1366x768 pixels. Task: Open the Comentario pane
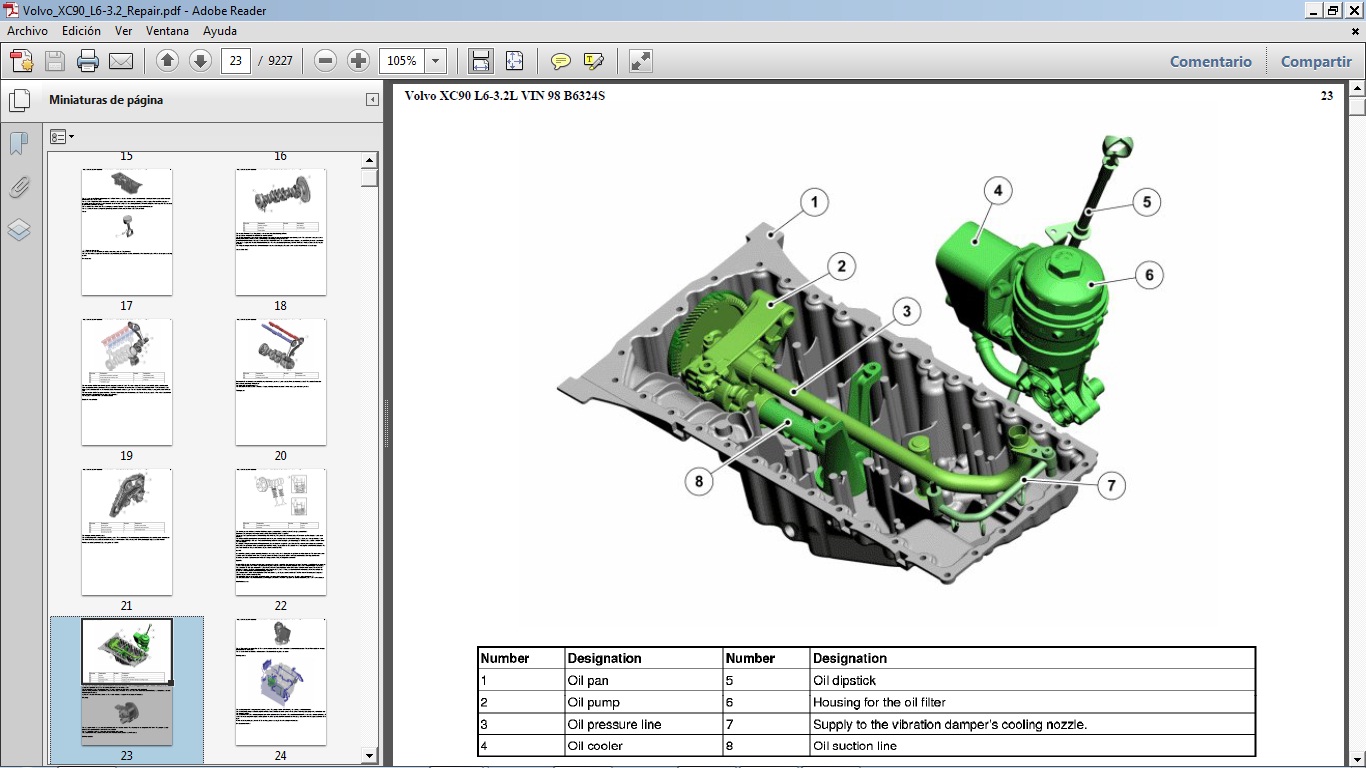tap(1211, 61)
